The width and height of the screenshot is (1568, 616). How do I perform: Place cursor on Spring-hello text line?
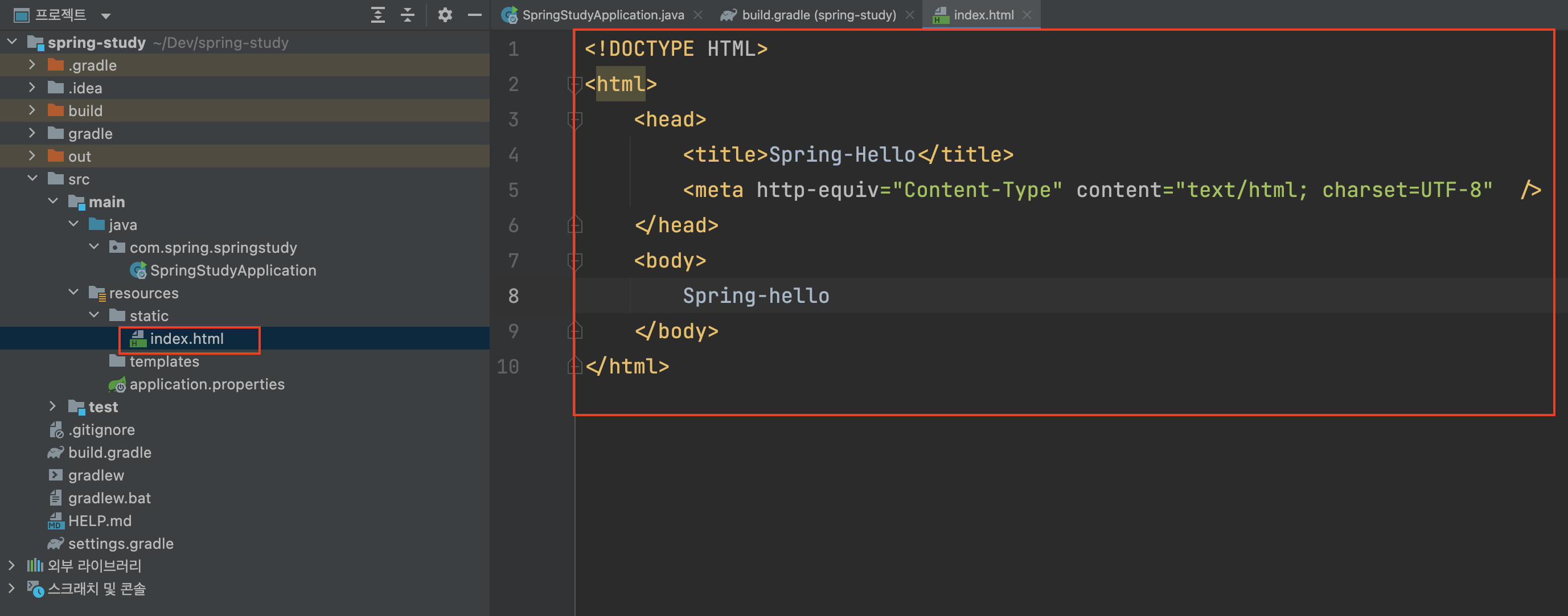pyautogui.click(x=756, y=296)
